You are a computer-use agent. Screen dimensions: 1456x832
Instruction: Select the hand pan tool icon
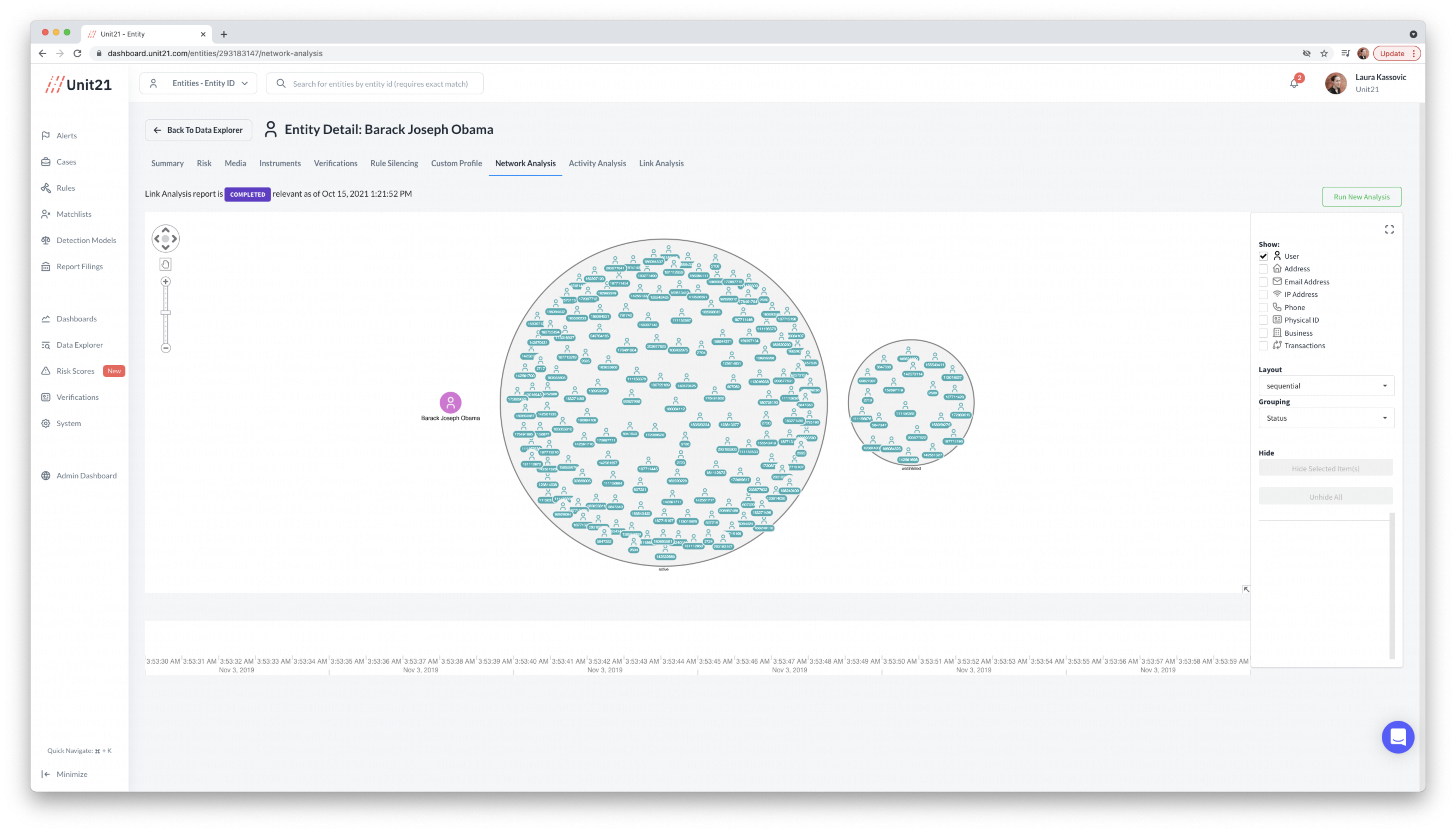(x=165, y=264)
